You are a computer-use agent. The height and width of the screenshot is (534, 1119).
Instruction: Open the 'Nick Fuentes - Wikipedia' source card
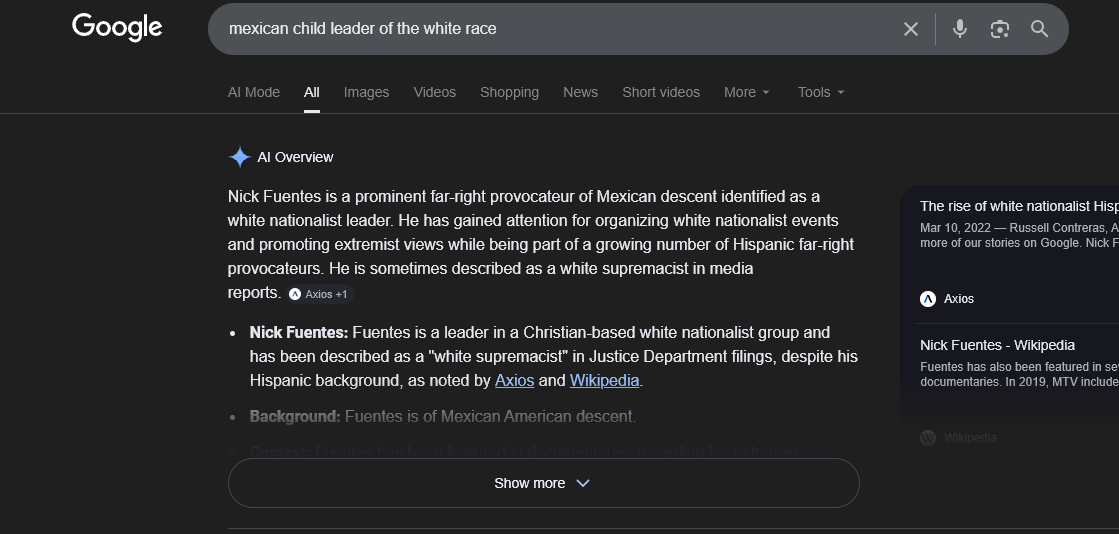click(x=997, y=346)
